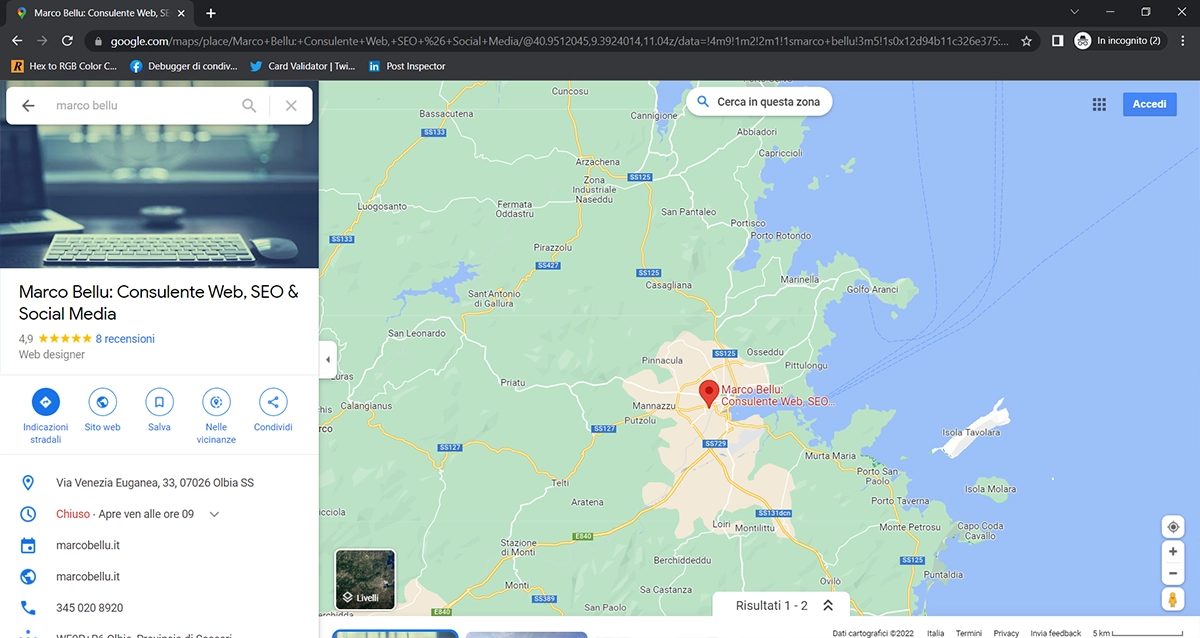Click the address location pin icon

coord(28,483)
